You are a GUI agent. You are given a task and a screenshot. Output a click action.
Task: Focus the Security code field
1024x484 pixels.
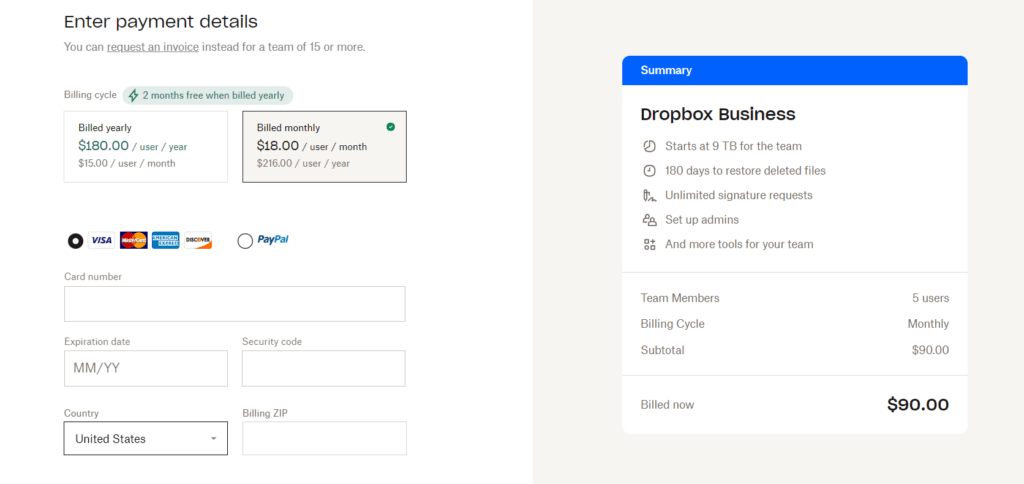[x=324, y=368]
